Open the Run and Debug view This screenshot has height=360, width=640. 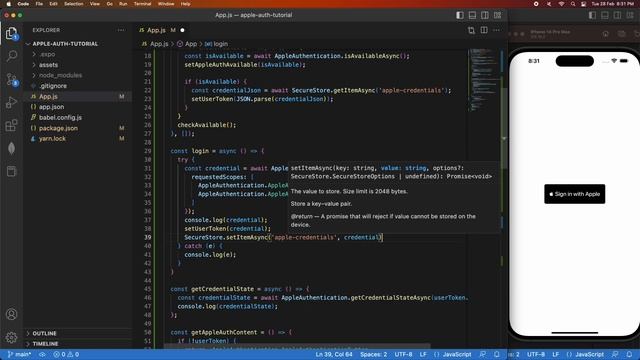[x=11, y=102]
